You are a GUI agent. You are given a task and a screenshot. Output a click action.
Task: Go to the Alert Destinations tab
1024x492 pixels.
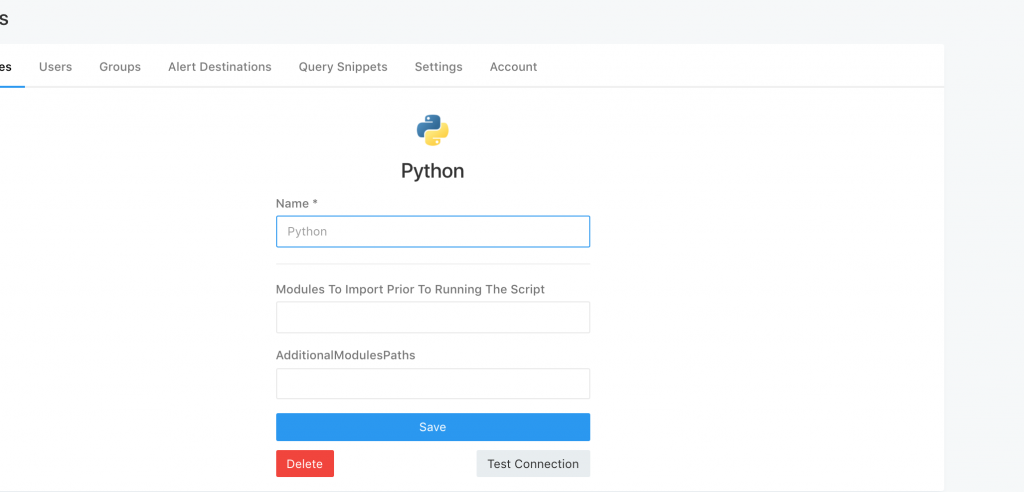[x=220, y=67]
